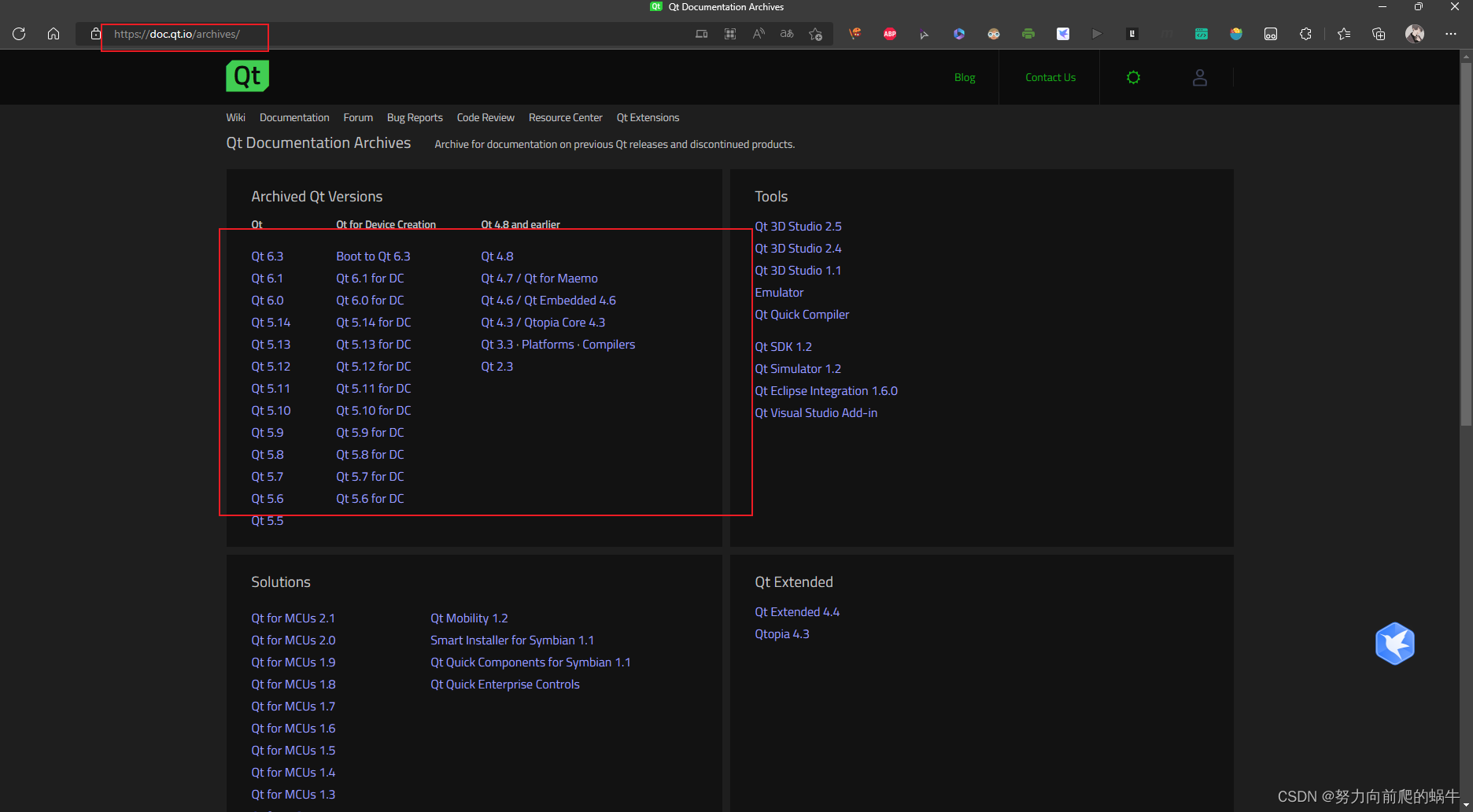
Task: Go to the Wiki menu item
Action: (x=236, y=117)
